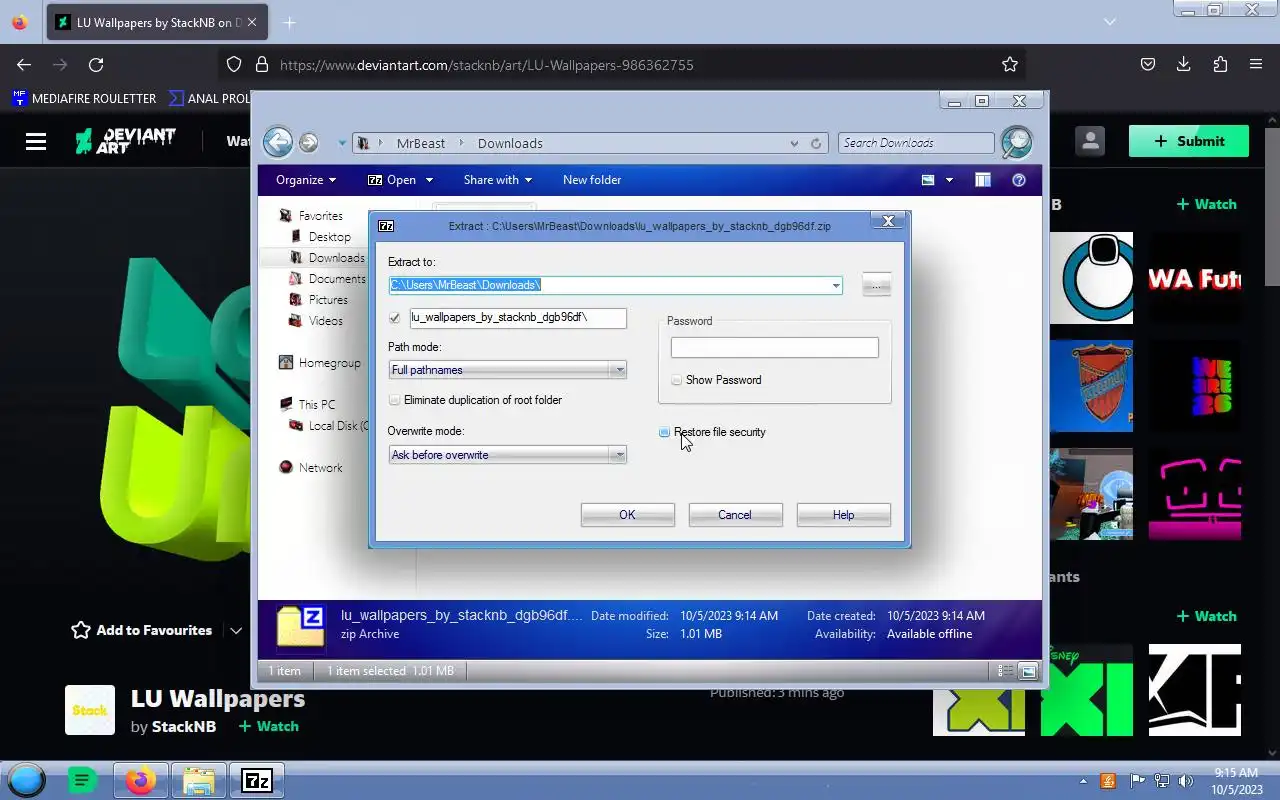Click the volume speaker tray icon
This screenshot has width=1280, height=800.
[x=1186, y=781]
